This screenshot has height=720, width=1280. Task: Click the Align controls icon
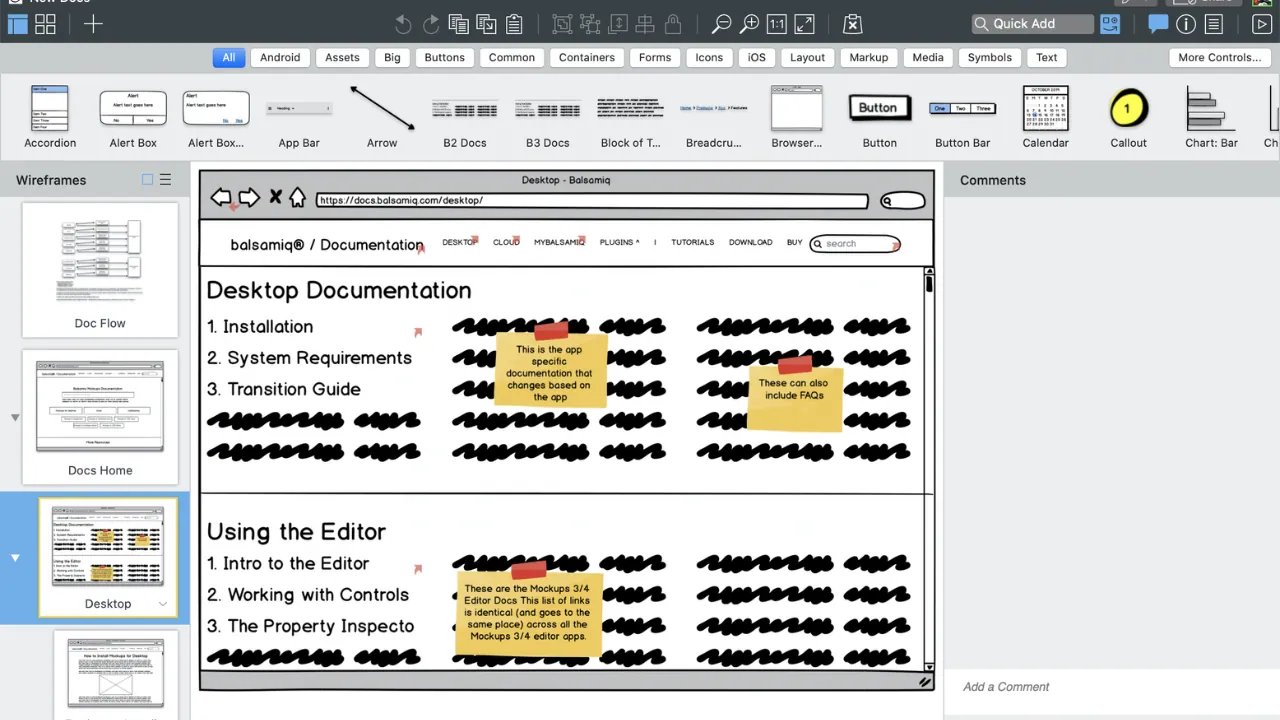(645, 24)
